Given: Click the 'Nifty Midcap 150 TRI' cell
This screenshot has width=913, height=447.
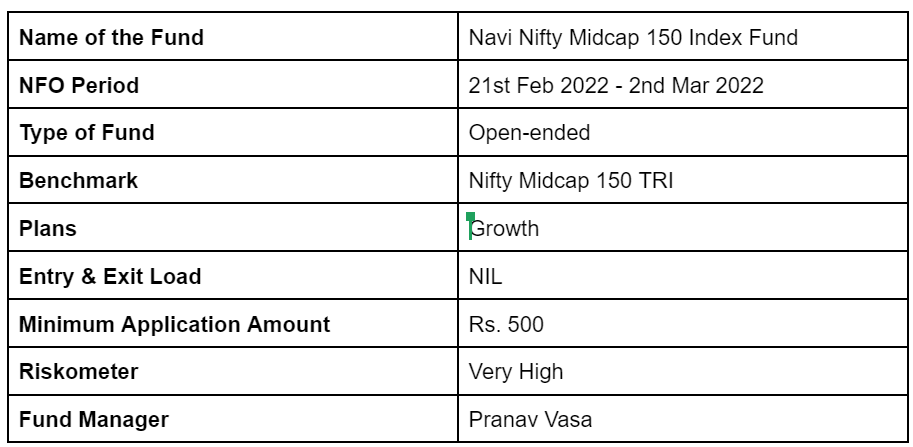Looking at the screenshot, I should click(683, 179).
